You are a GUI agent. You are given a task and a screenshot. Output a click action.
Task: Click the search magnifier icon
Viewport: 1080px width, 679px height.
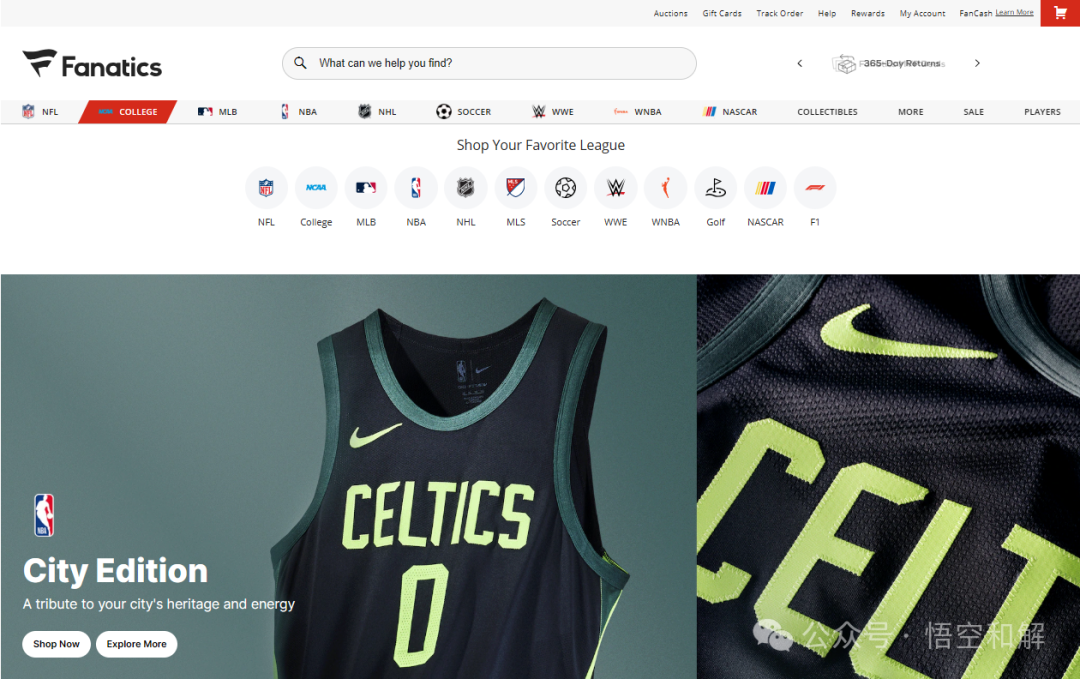click(x=300, y=63)
